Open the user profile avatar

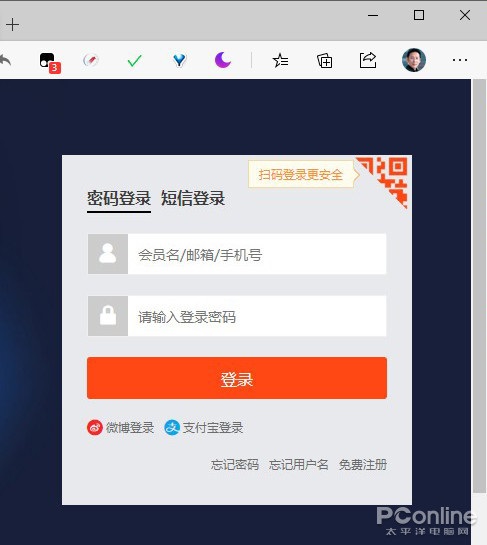pos(414,60)
